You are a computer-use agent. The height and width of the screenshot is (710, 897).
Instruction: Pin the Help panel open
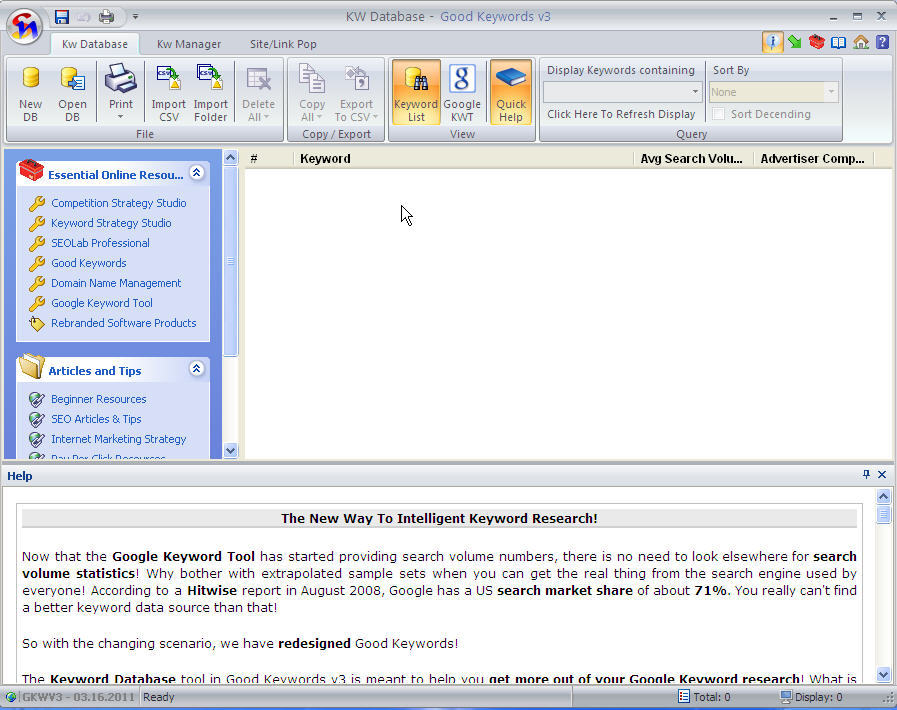(x=866, y=475)
